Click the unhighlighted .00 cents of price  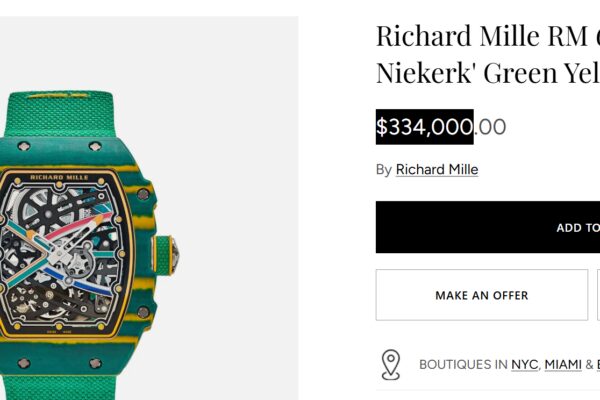pos(490,127)
